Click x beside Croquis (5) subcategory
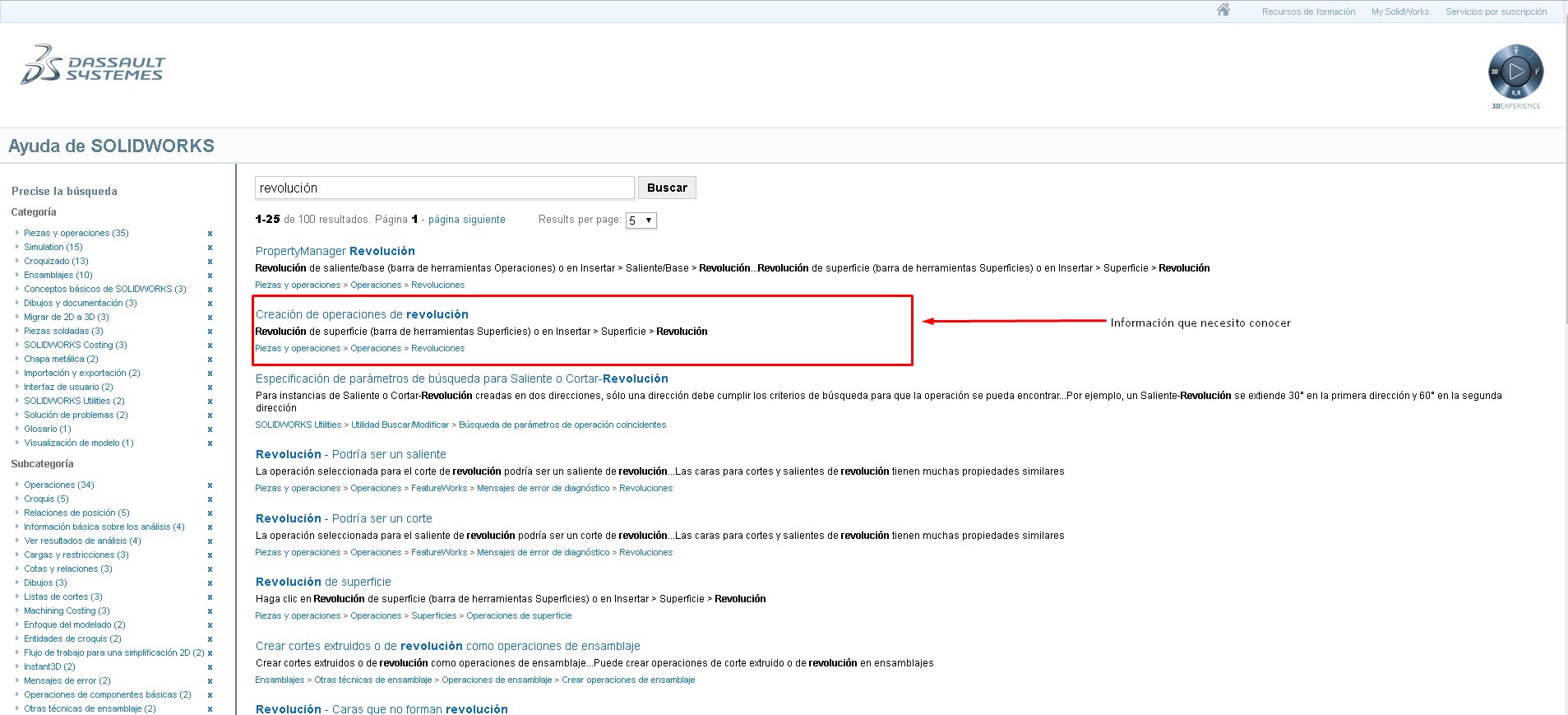Screen dimensions: 1568x715 point(210,499)
